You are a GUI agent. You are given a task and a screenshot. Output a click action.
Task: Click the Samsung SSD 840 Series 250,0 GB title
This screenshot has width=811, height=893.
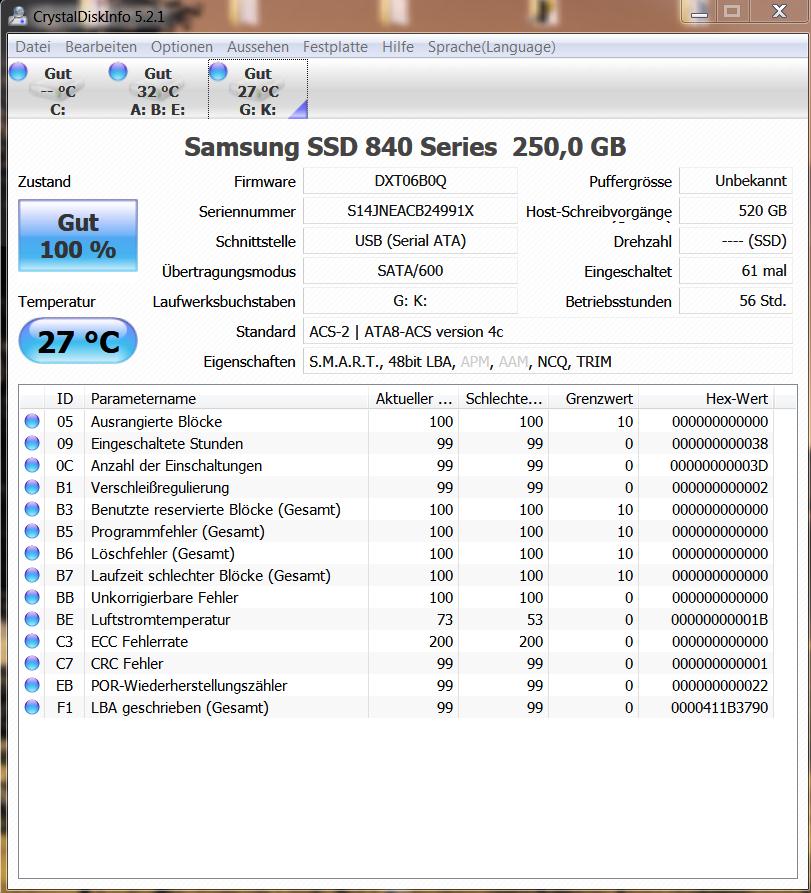[406, 147]
